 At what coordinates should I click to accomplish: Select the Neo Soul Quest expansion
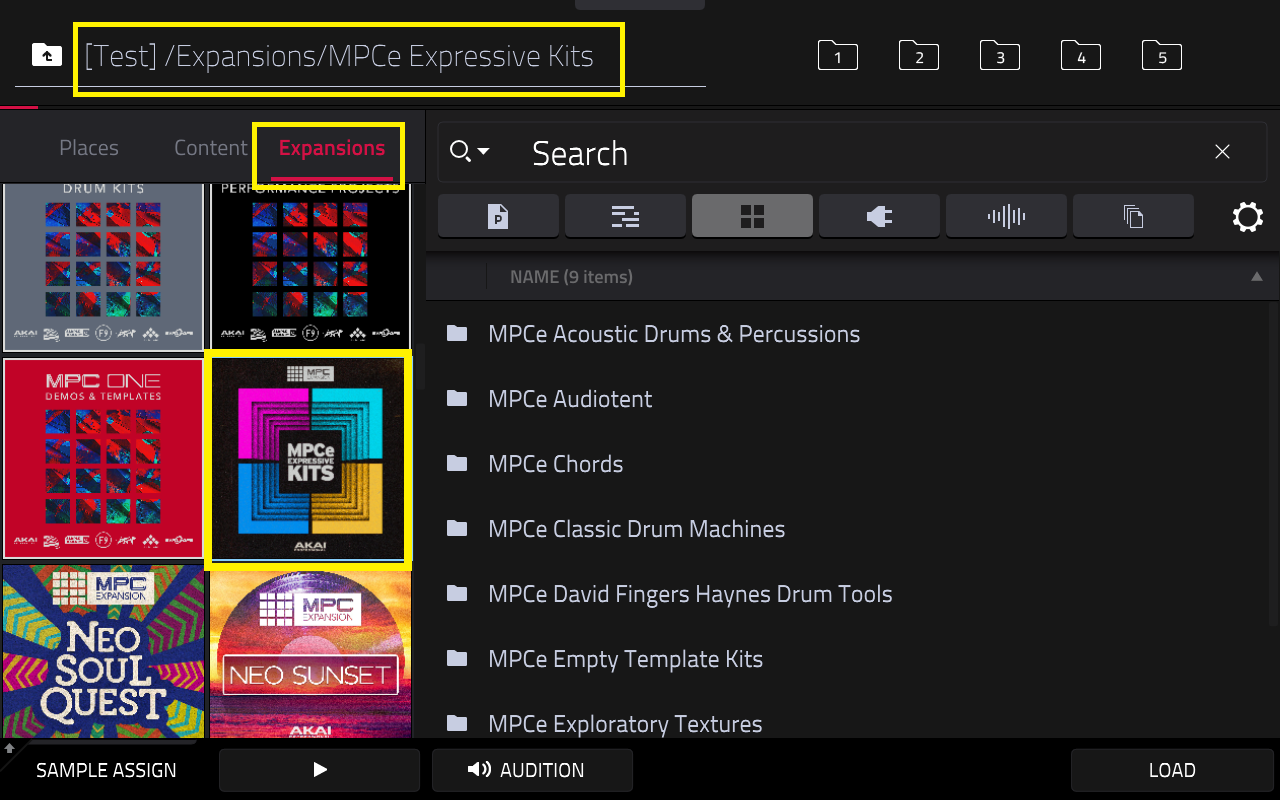pyautogui.click(x=103, y=651)
